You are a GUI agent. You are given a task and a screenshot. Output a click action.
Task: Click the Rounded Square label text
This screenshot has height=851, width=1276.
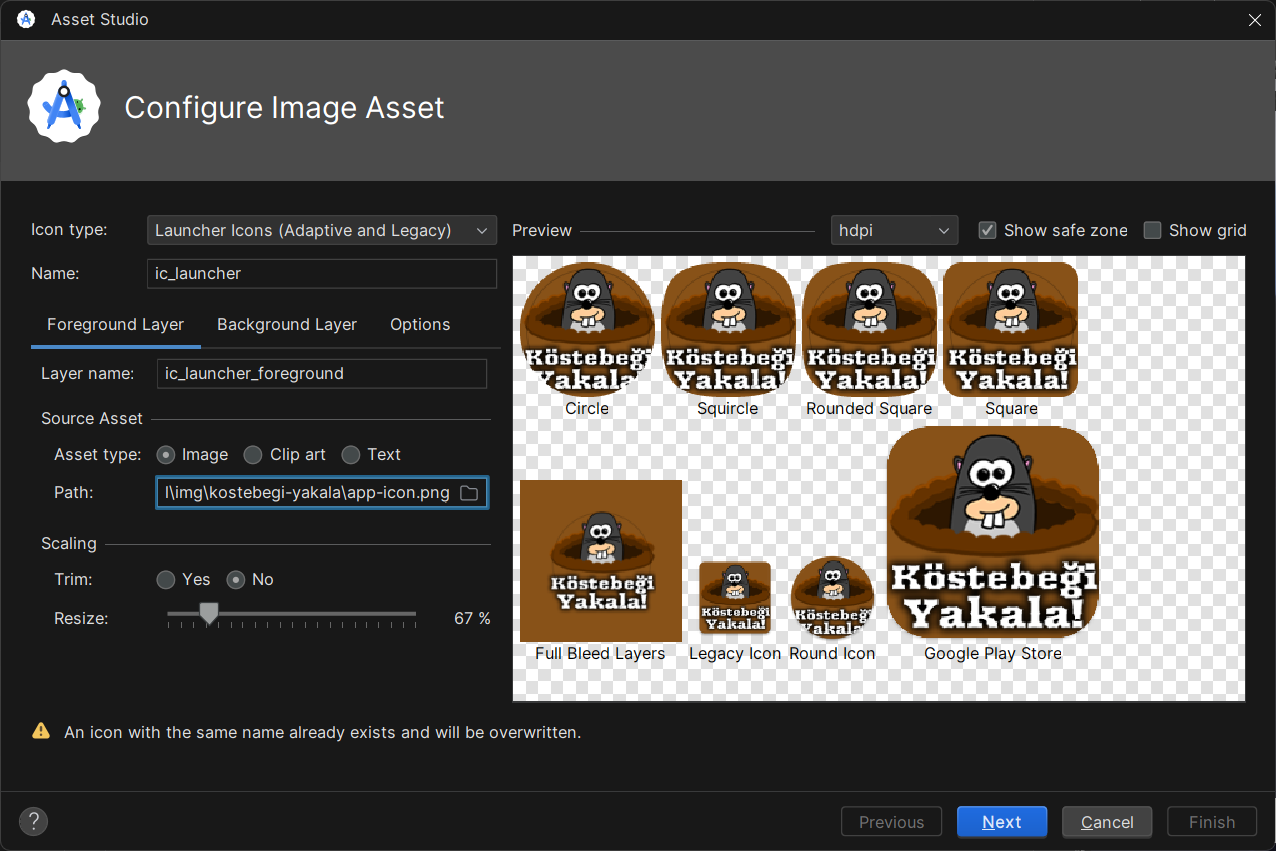point(869,408)
